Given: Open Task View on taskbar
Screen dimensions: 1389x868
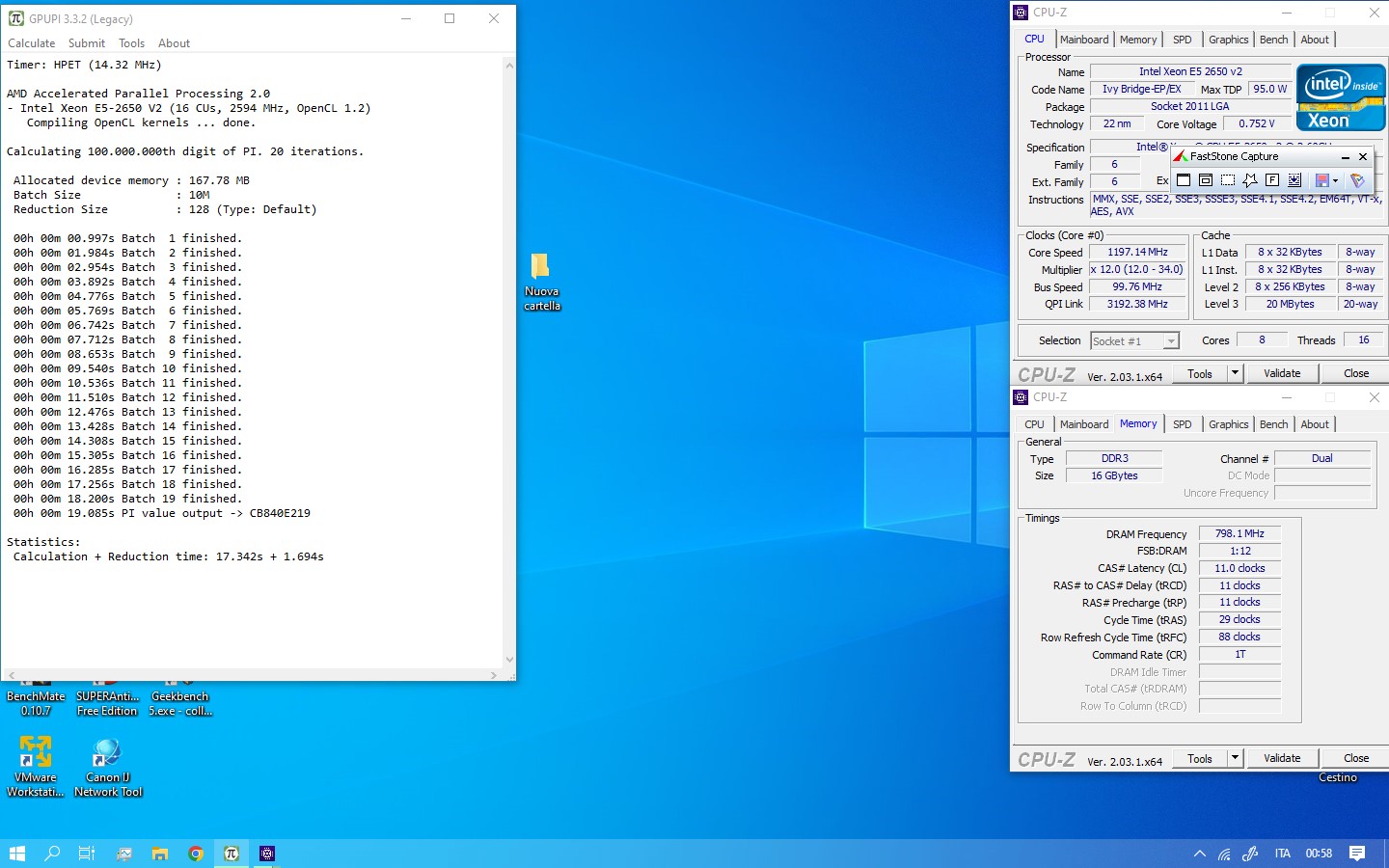Looking at the screenshot, I should pos(87,854).
